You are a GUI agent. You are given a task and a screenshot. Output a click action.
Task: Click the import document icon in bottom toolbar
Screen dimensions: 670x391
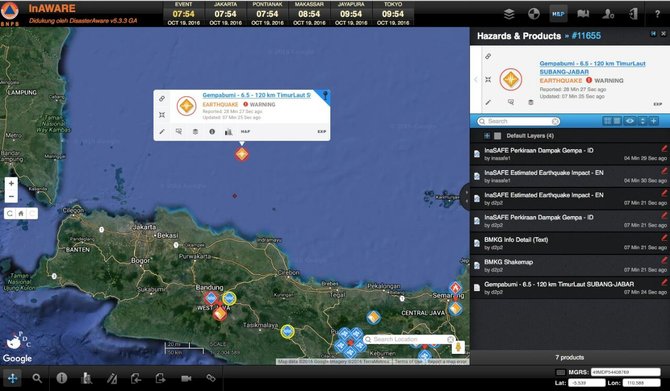pyautogui.click(x=136, y=378)
